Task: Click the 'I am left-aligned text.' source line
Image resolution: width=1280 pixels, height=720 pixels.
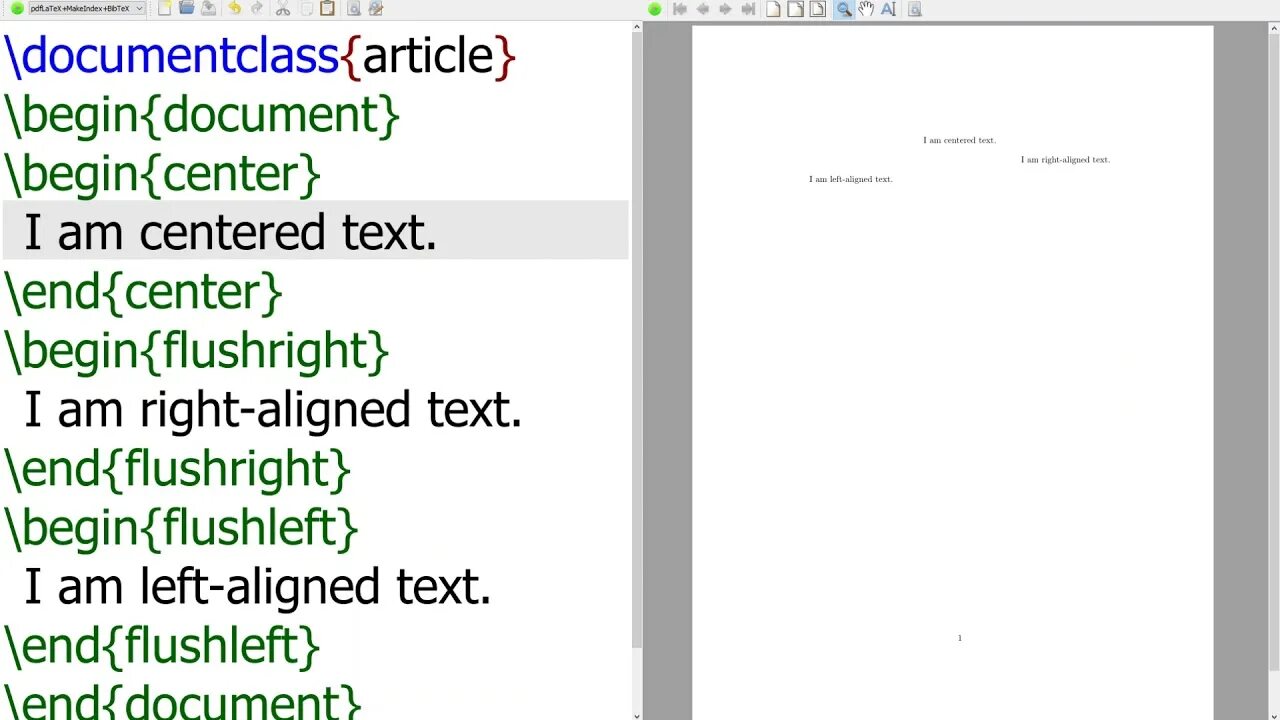Action: click(257, 587)
